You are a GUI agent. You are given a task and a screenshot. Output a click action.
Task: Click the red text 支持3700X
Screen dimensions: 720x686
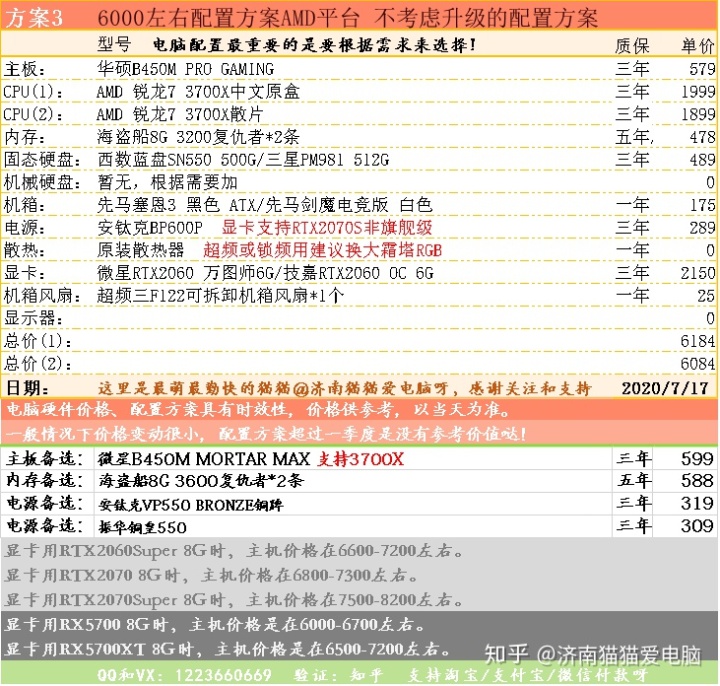coord(360,459)
